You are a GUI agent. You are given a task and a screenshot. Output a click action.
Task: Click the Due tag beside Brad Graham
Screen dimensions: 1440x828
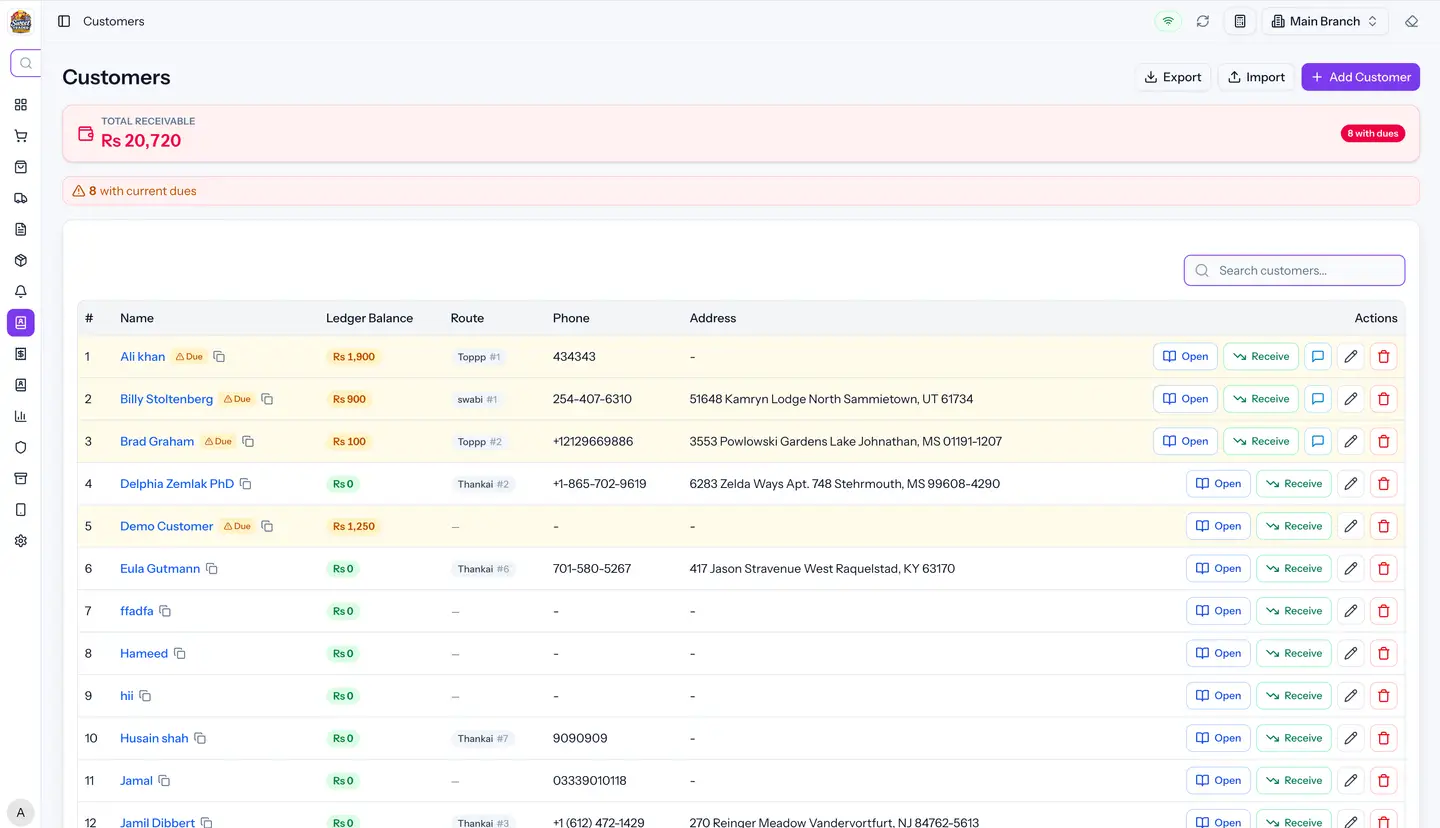(x=217, y=442)
